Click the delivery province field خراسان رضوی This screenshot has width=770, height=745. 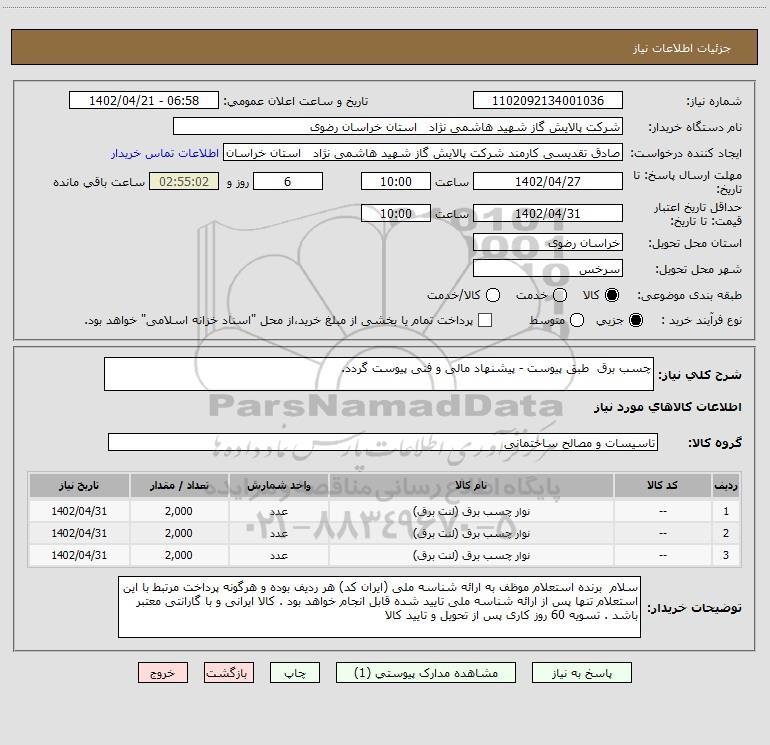coord(548,243)
